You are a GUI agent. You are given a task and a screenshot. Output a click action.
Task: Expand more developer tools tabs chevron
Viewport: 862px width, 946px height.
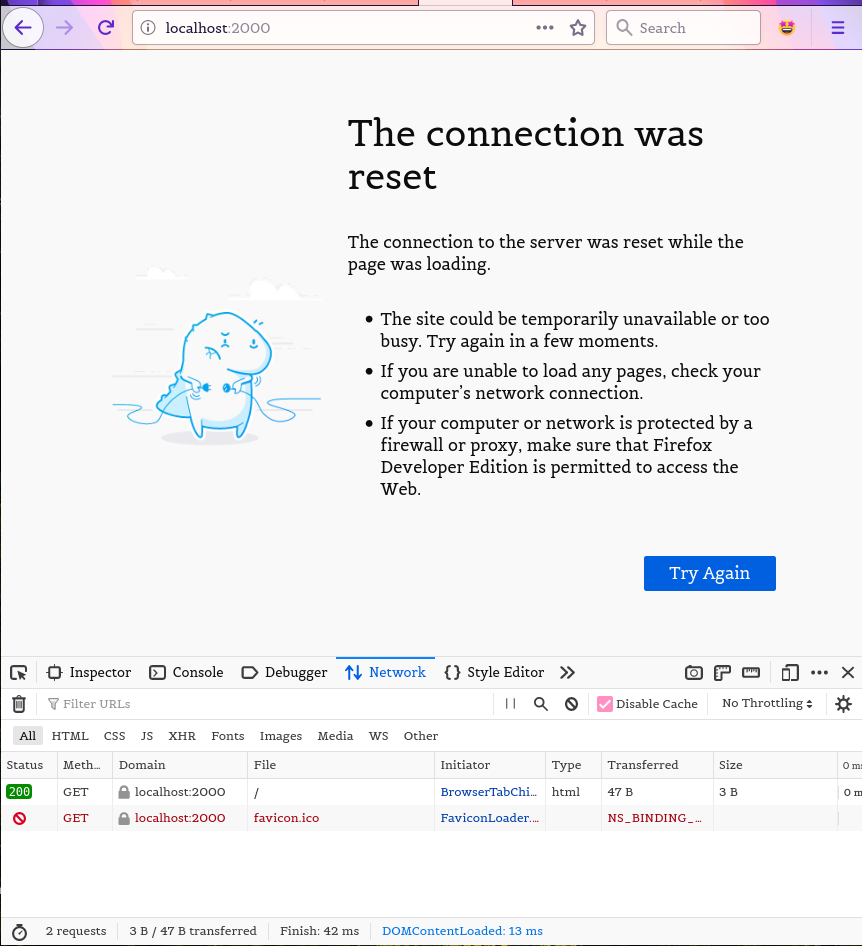click(567, 673)
